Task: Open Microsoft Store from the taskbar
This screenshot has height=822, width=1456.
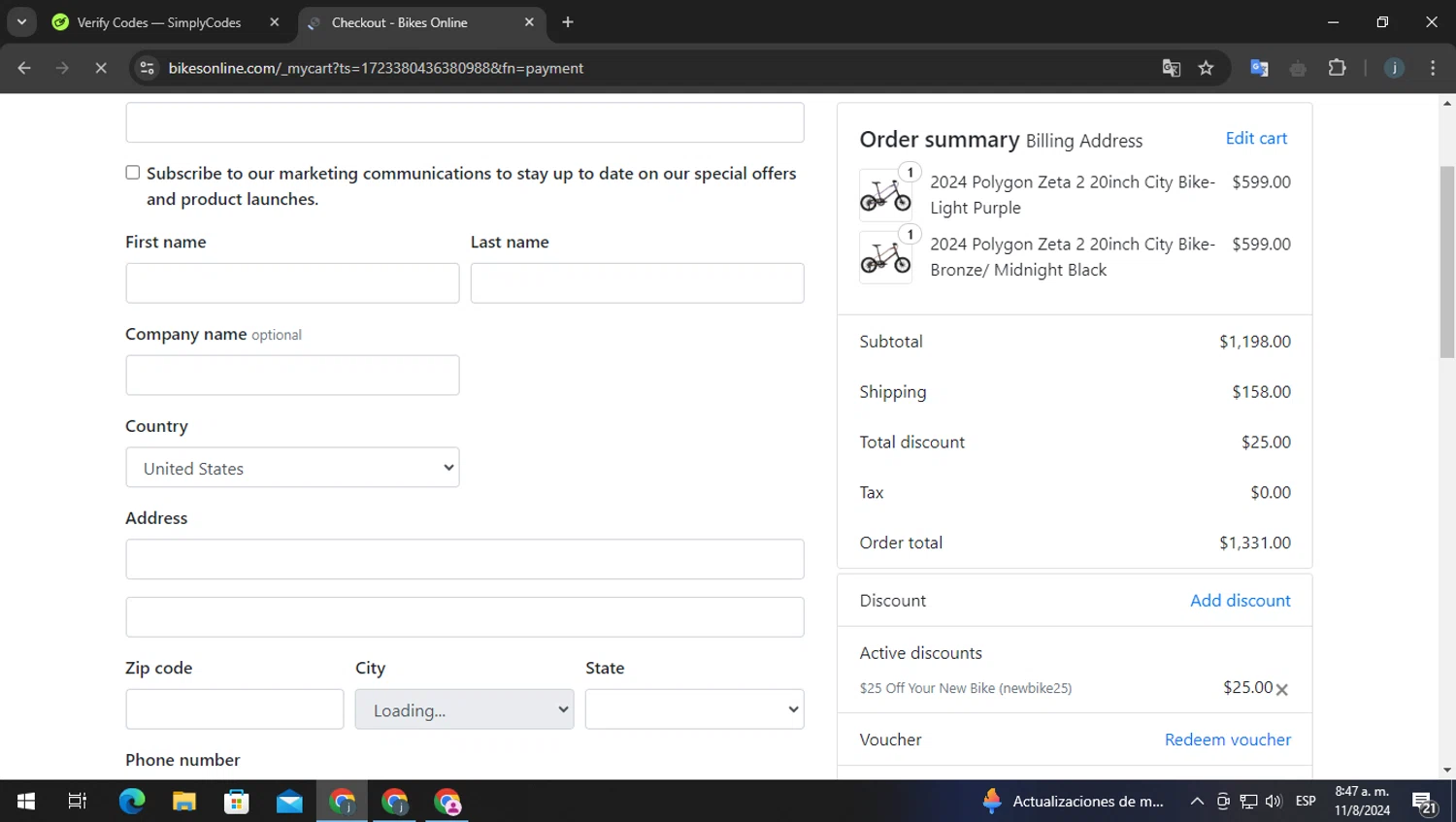Action: (x=237, y=801)
